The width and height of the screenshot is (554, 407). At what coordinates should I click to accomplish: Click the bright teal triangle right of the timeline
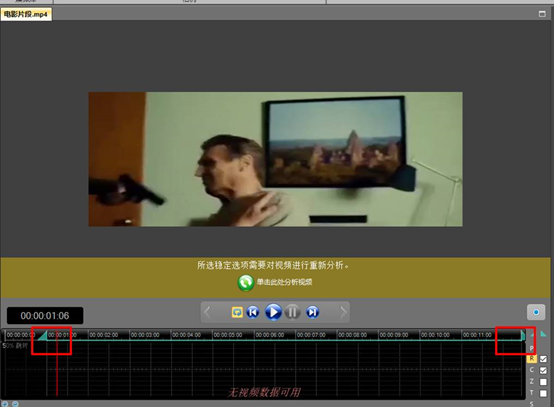pyautogui.click(x=543, y=334)
